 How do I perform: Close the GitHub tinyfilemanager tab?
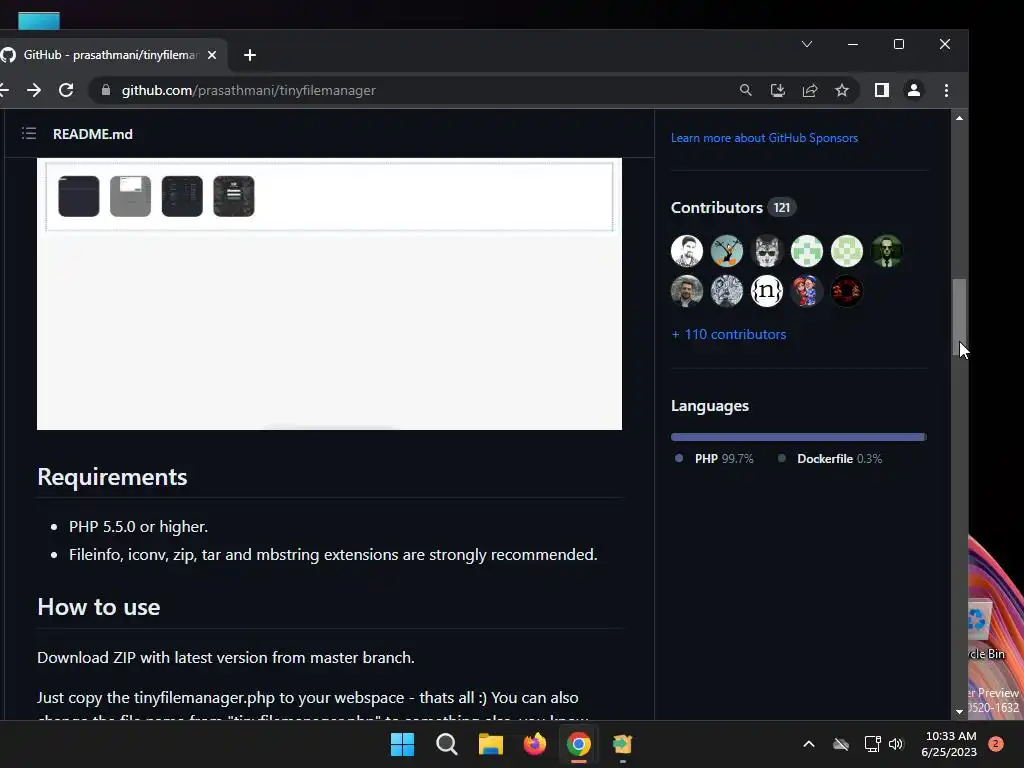[x=212, y=56]
